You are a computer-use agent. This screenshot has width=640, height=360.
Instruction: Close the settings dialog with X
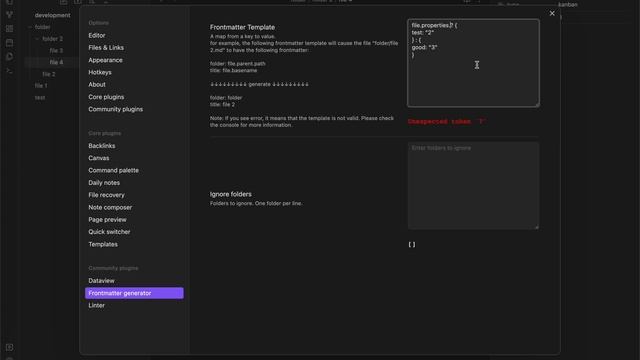point(552,13)
